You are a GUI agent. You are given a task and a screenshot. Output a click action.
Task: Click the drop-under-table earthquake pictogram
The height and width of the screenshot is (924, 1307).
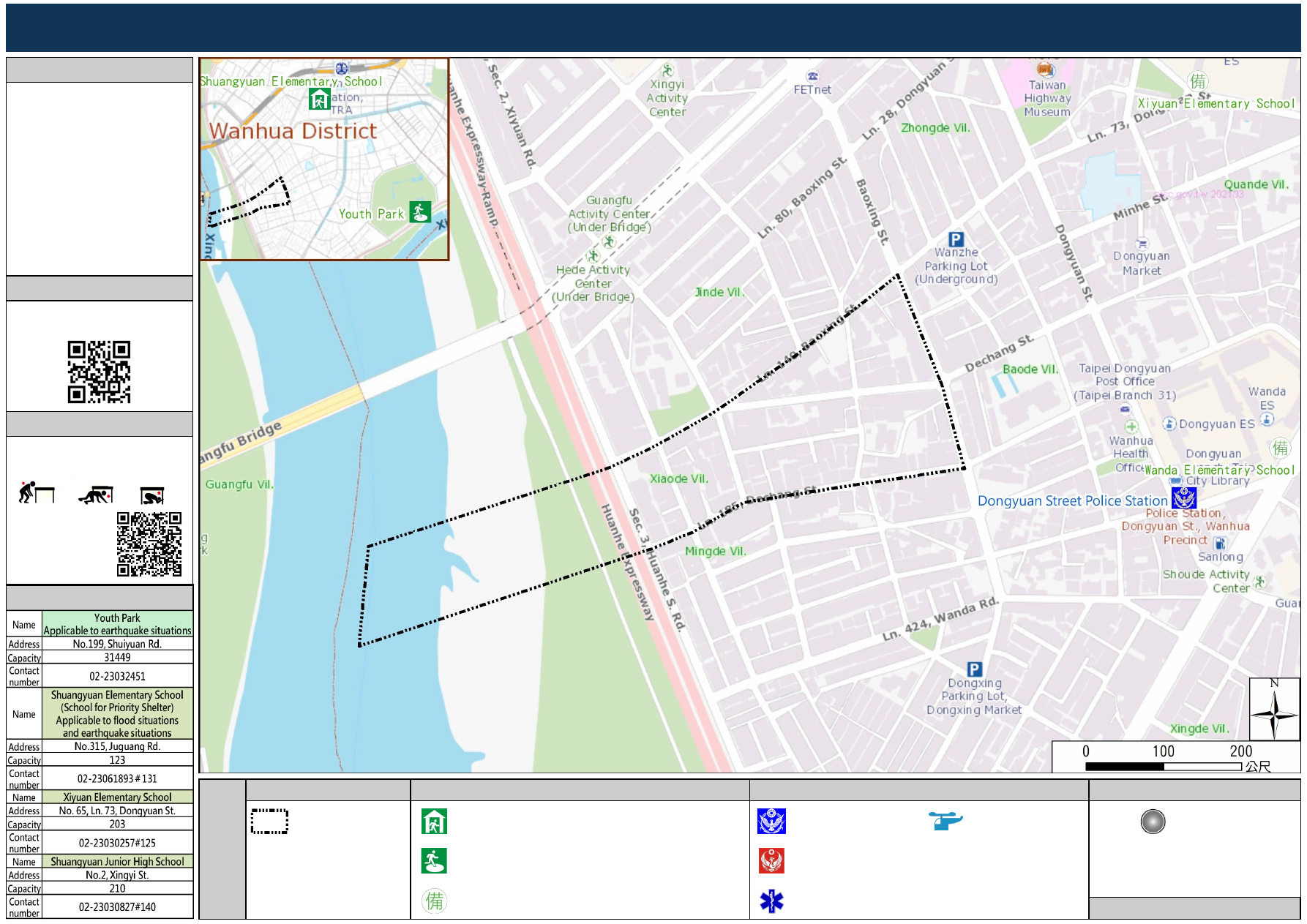point(37,492)
